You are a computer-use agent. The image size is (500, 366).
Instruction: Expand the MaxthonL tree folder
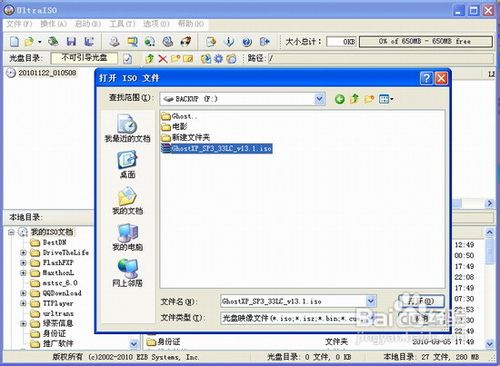click(23, 273)
